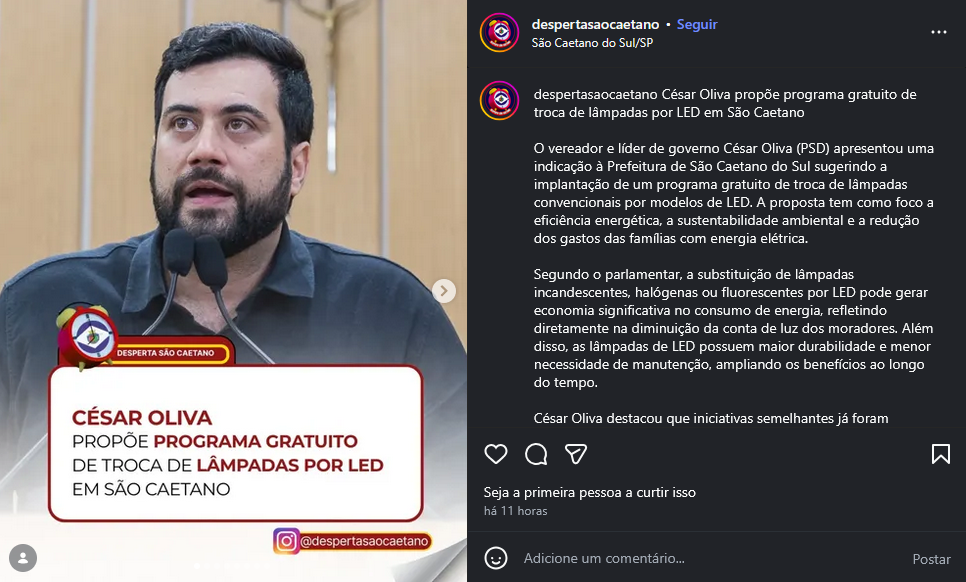Open the São Caetano do Sul/SP location
Viewport: 966px width, 582px height.
(592, 42)
